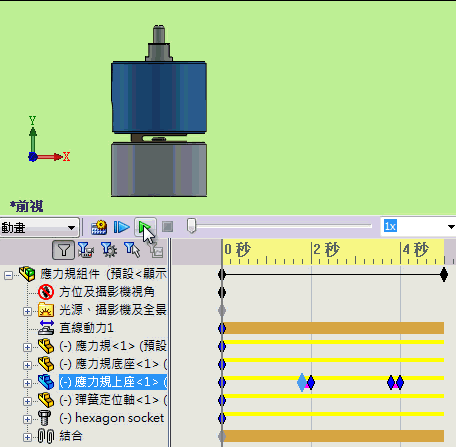Click the Filter Results icon
Image resolution: width=456 pixels, height=447 pixels.
pos(156,251)
